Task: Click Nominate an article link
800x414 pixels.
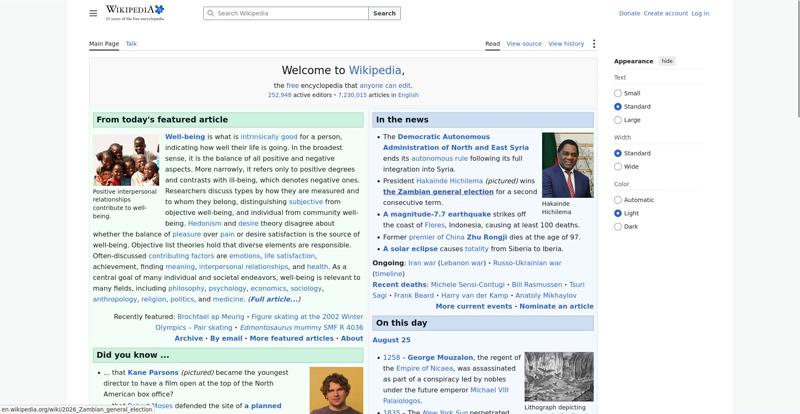Action: pos(556,306)
